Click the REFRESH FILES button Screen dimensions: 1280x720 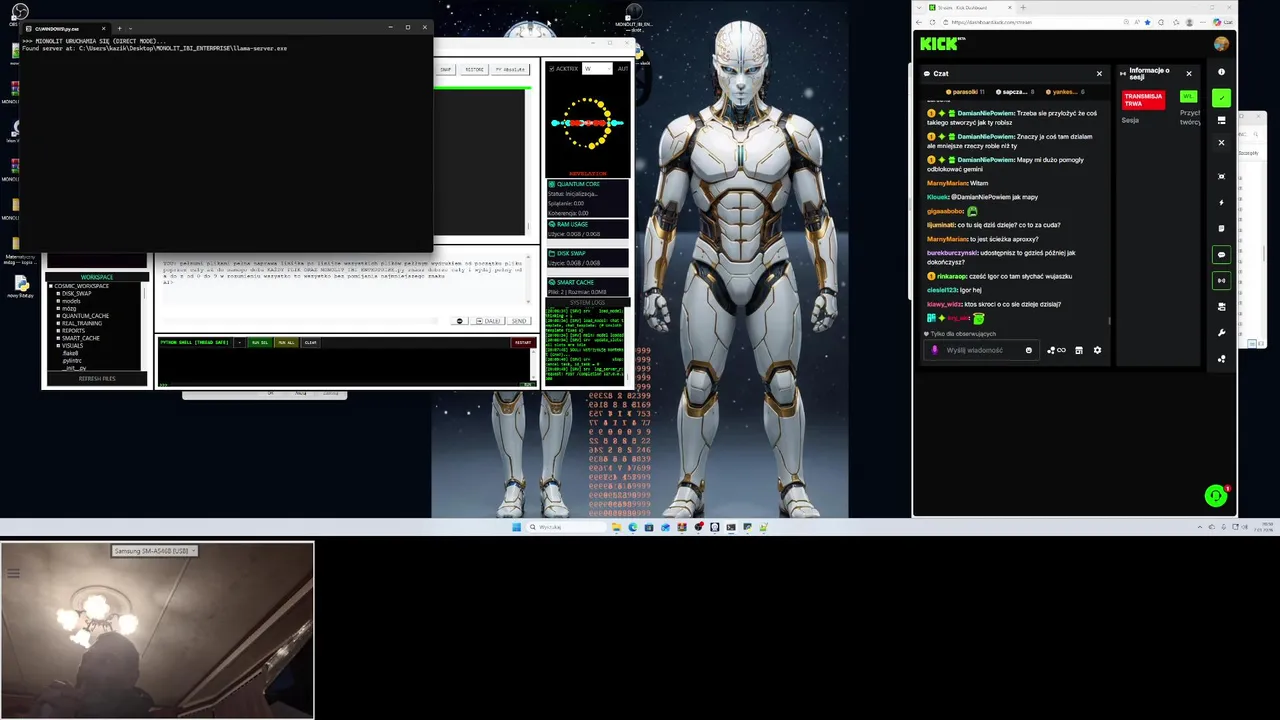click(x=97, y=379)
